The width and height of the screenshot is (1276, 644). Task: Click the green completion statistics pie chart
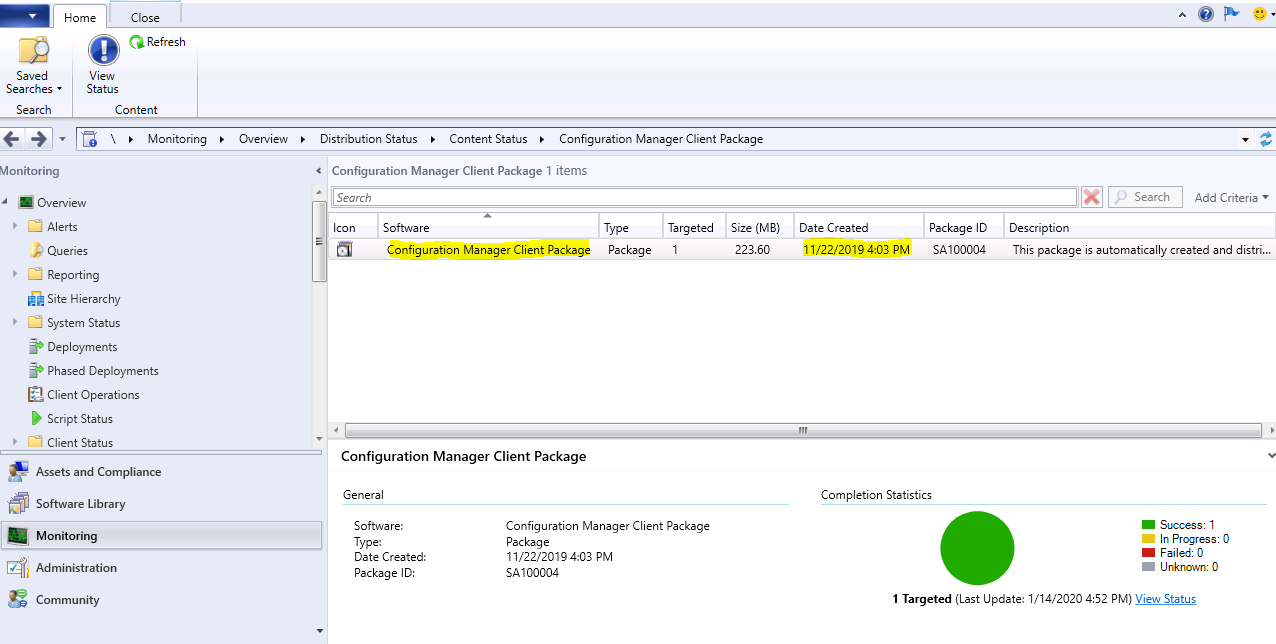[x=977, y=548]
